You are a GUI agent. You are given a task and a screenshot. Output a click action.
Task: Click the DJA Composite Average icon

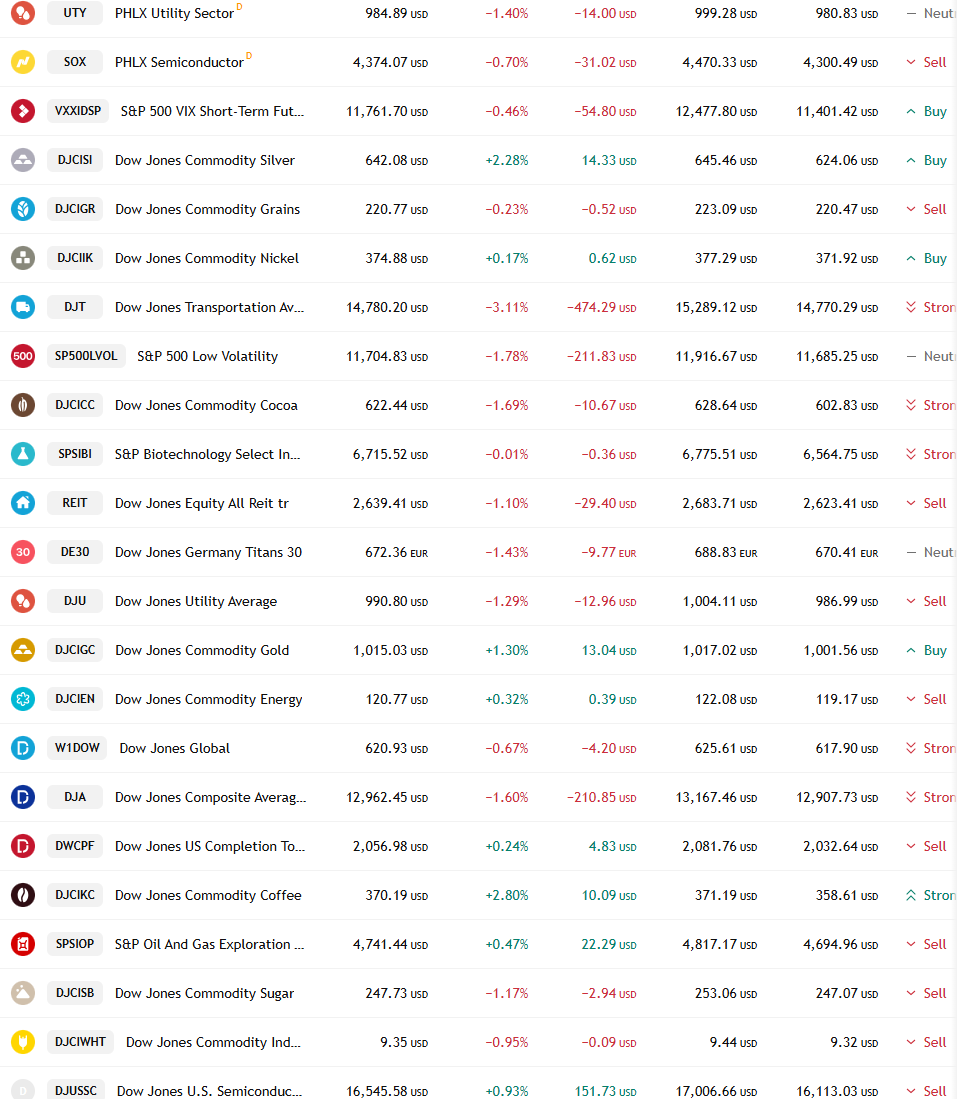click(x=23, y=797)
